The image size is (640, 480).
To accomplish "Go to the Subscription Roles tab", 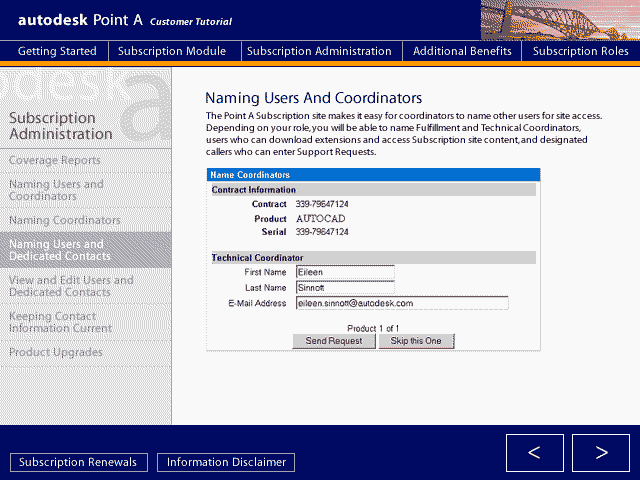I will tap(580, 51).
